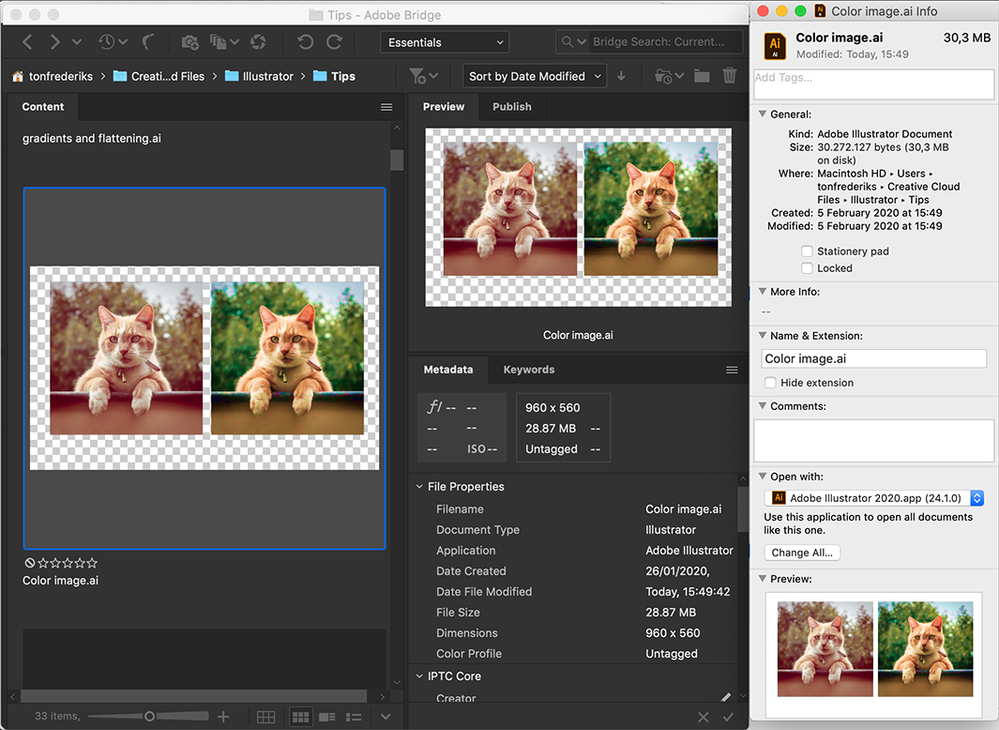Open the Essentials workspace dropdown
Viewport: 999px width, 730px height.
click(445, 42)
